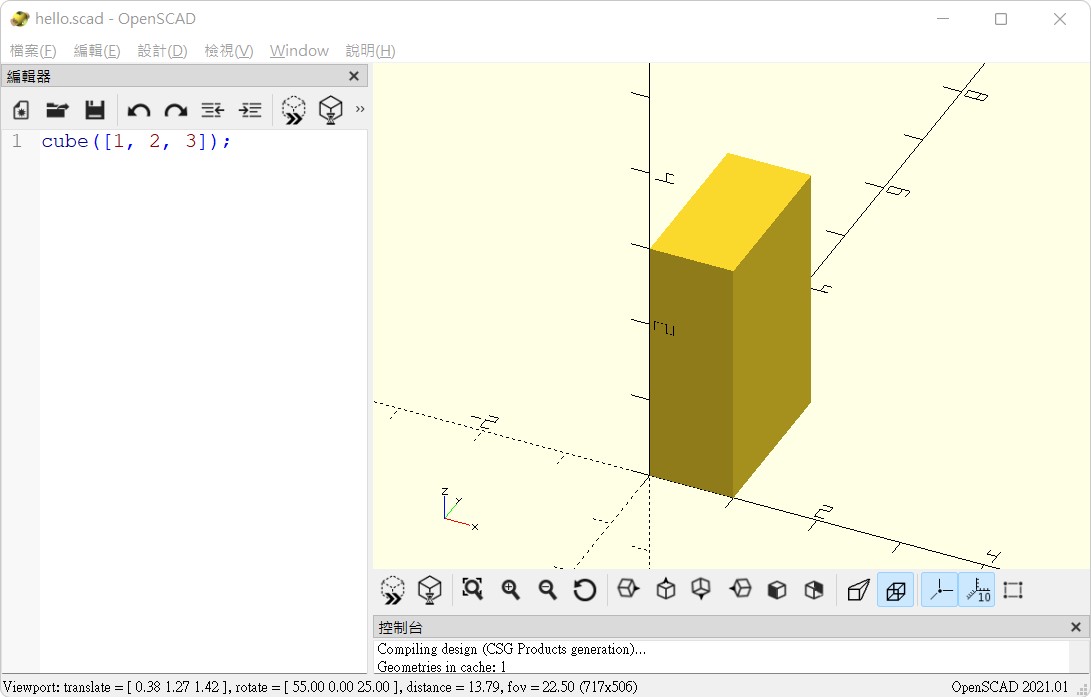Expand editor toolbar overflow chevron

360,109
